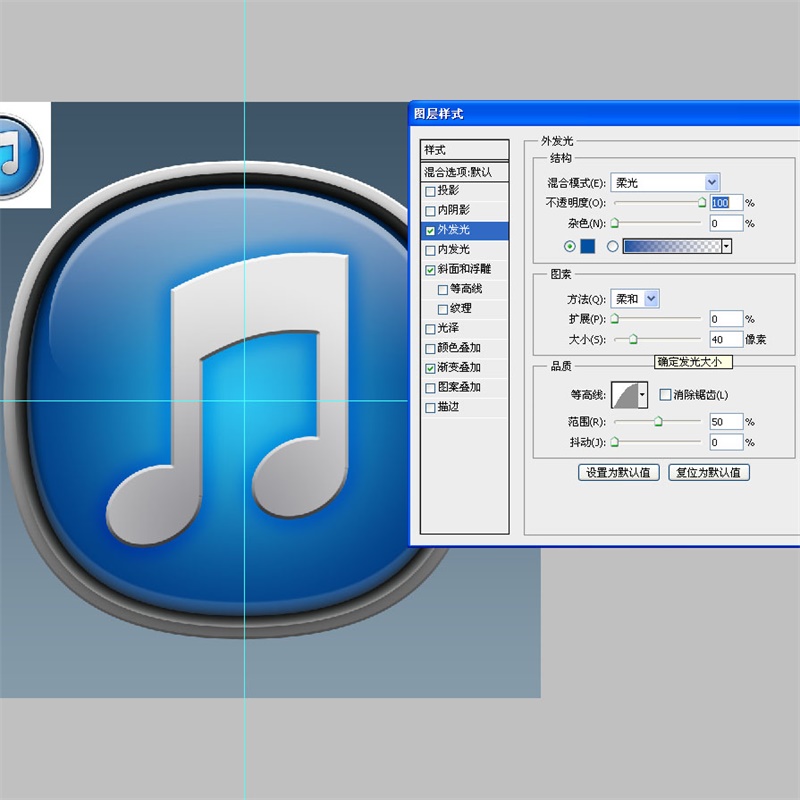The height and width of the screenshot is (800, 800).
Task: Enable the 消除锯齿 anti-alias checkbox
Action: tap(666, 395)
